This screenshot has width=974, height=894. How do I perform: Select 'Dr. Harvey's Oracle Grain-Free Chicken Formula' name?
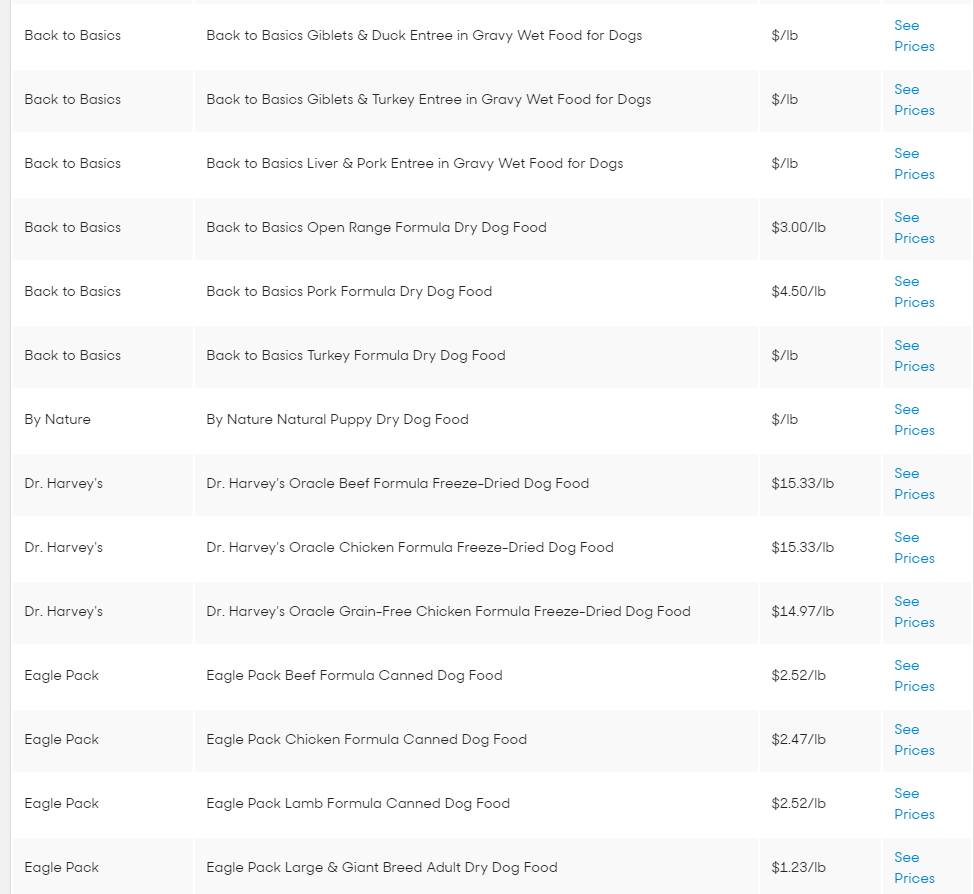click(448, 611)
